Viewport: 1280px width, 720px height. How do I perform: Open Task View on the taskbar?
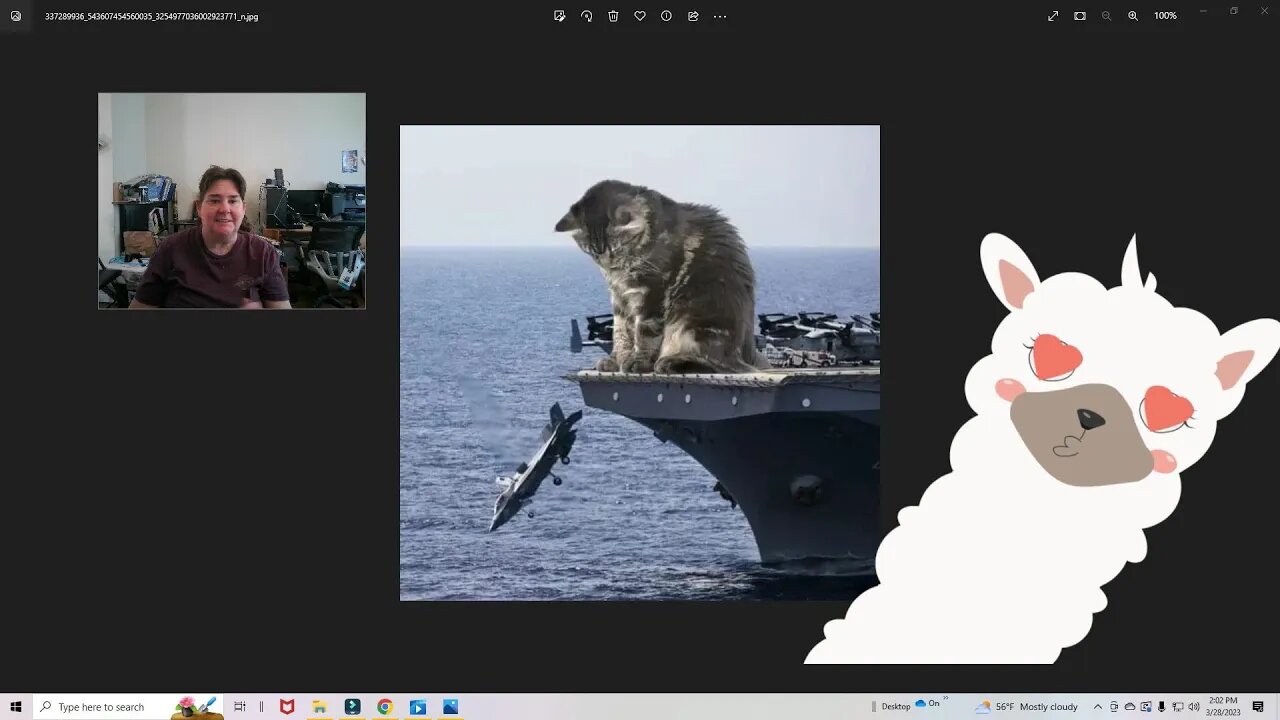[x=239, y=707]
